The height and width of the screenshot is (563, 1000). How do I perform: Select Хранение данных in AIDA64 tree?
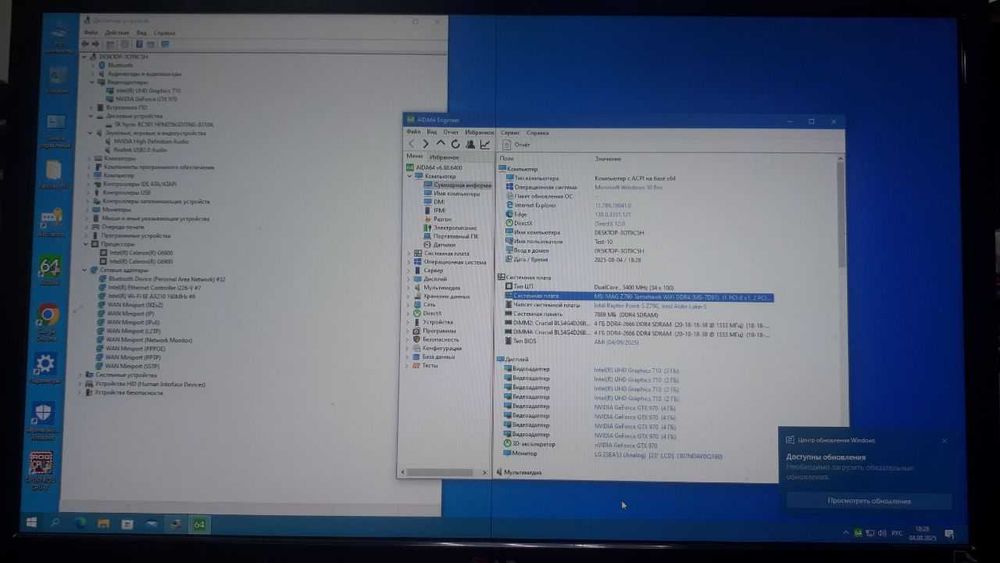pyautogui.click(x=441, y=296)
